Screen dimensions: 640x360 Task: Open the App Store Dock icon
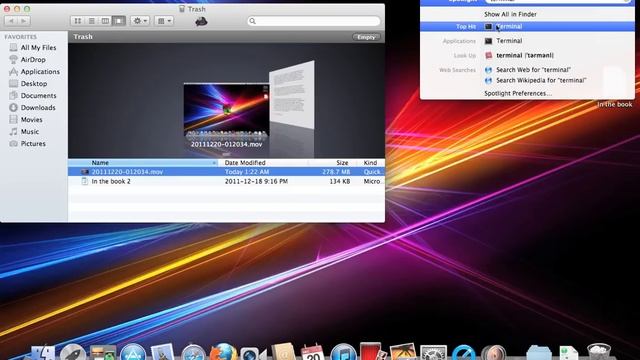coord(133,353)
